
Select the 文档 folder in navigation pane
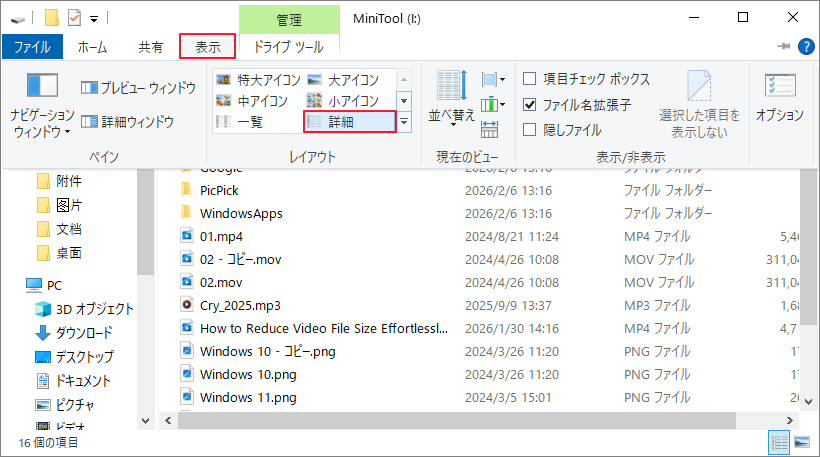[60, 229]
